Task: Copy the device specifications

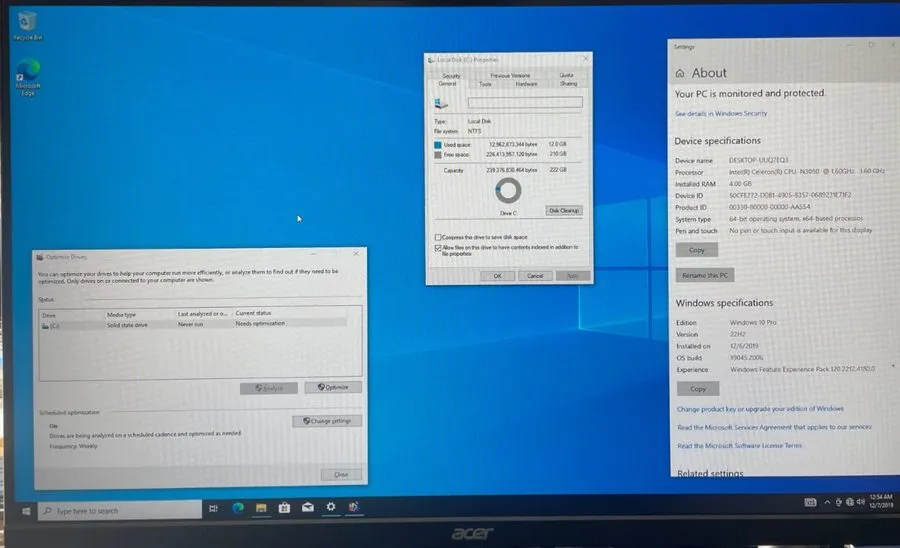Action: [696, 250]
